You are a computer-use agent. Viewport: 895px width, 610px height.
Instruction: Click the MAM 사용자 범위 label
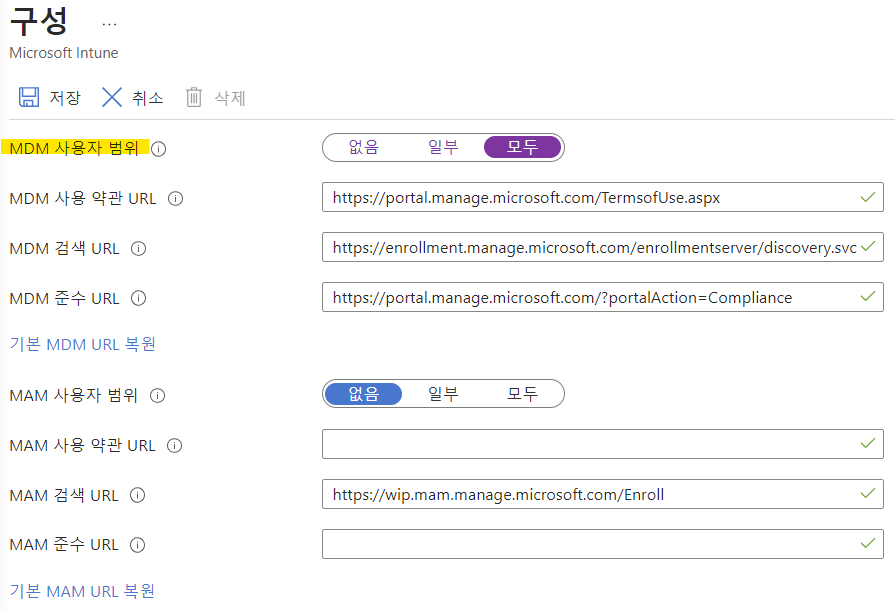click(x=74, y=395)
